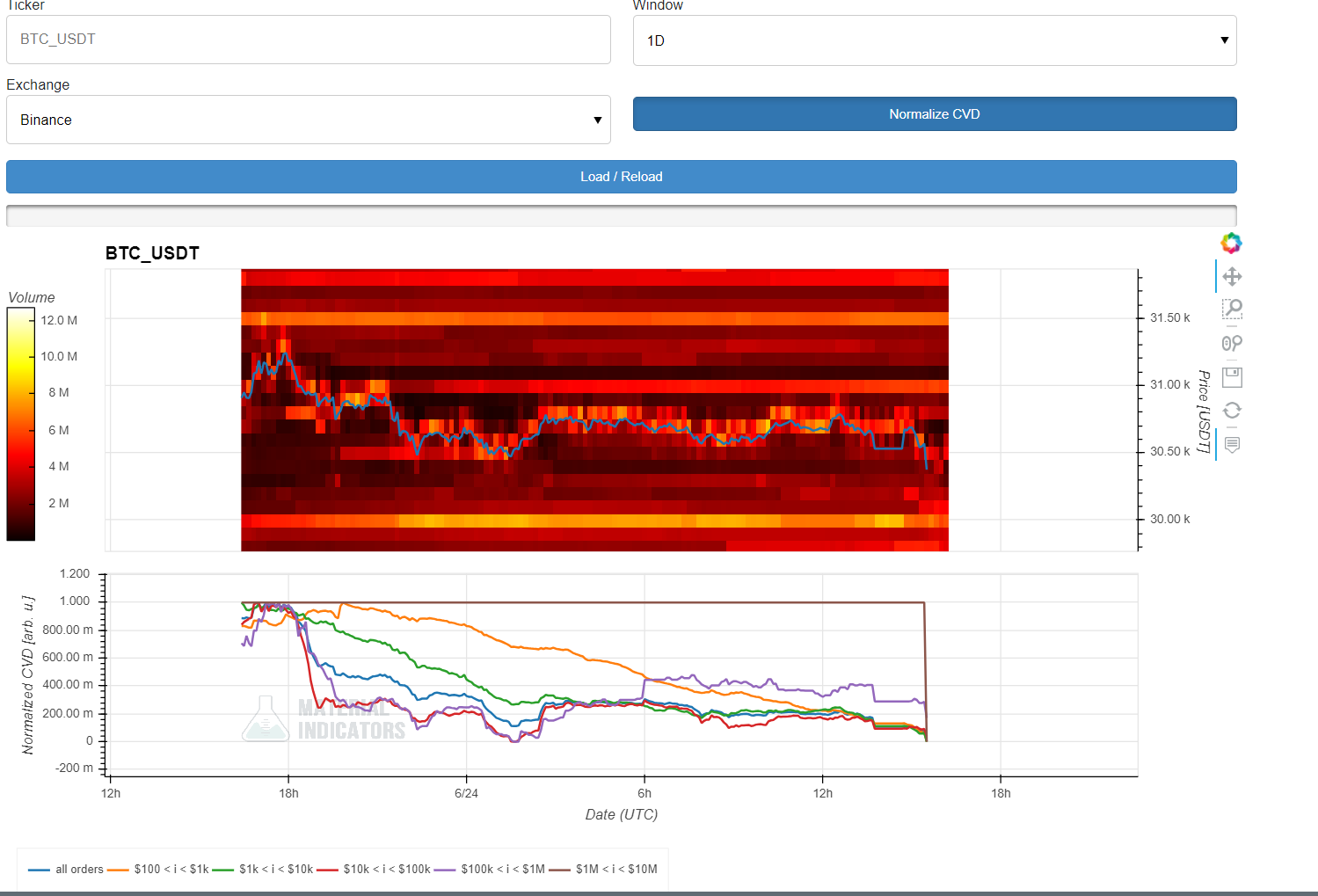
Task: Click the Volume color scale bar
Action: (20, 426)
